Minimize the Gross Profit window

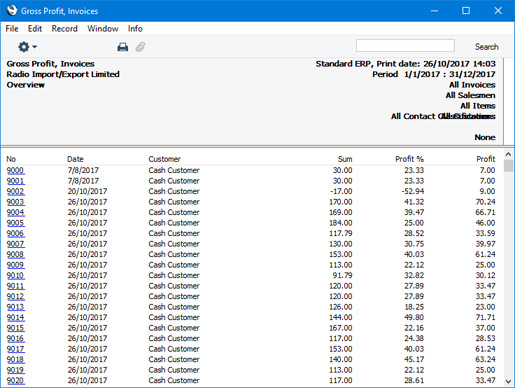click(434, 11)
